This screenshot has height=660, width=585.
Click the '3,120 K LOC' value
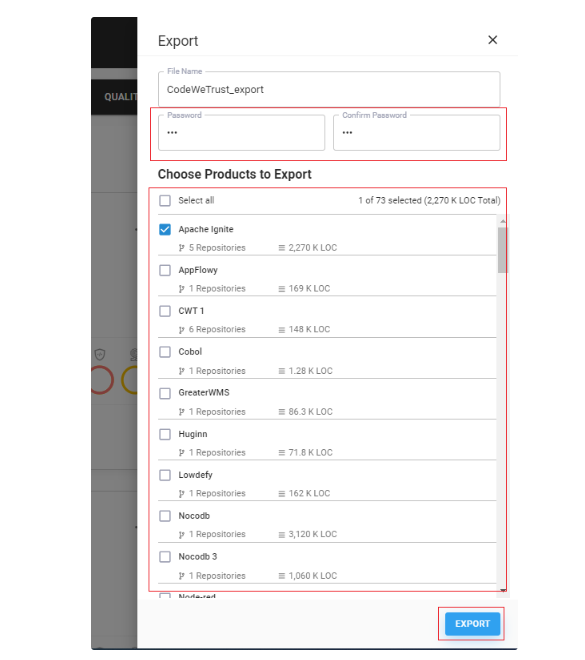click(x=313, y=535)
